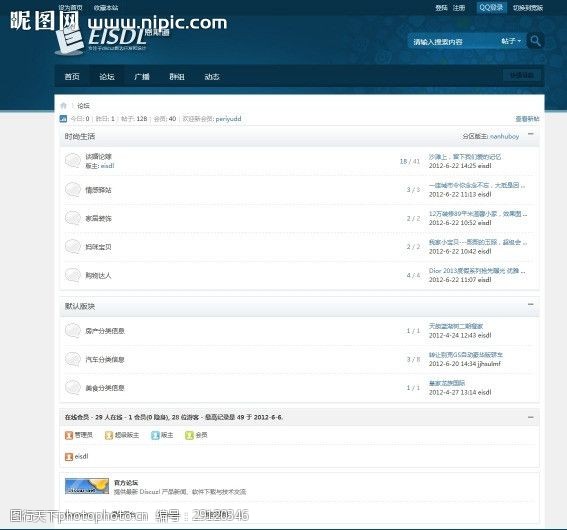The width and height of the screenshot is (567, 530).
Task: Open the Dior 2013 latest post link
Action: (477, 270)
